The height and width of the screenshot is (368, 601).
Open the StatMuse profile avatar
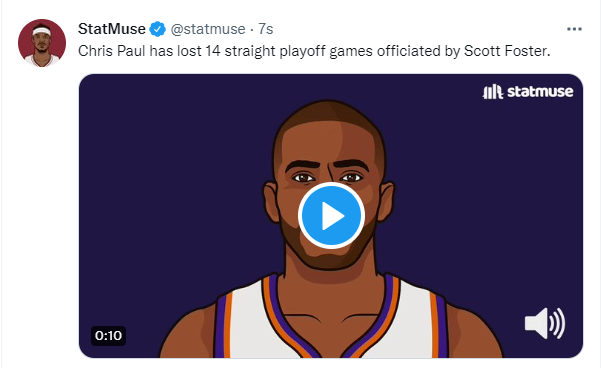(42, 43)
